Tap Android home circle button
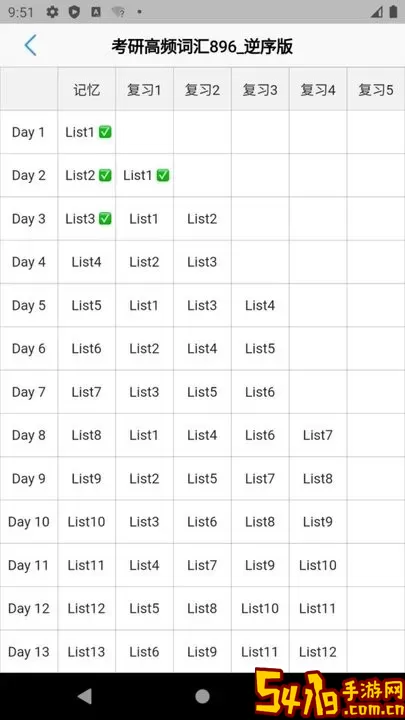405x720 pixels. point(202,696)
